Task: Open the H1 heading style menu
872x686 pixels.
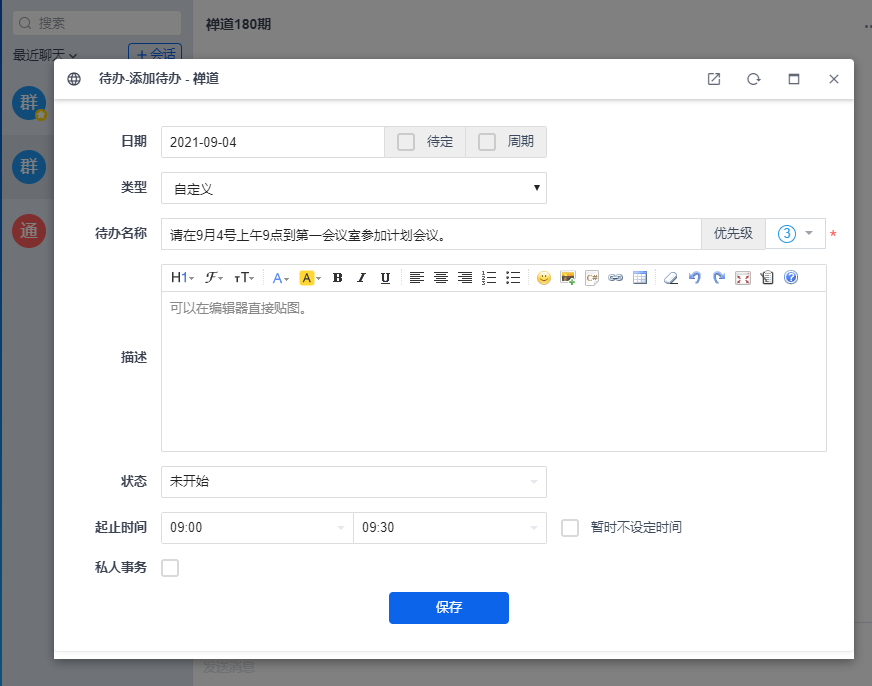Action: 183,278
